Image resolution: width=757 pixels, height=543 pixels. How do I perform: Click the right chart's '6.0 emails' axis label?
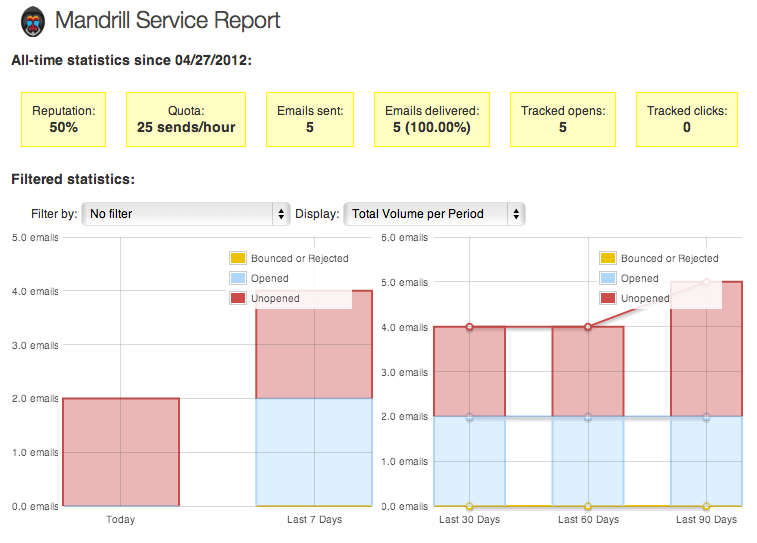(405, 237)
